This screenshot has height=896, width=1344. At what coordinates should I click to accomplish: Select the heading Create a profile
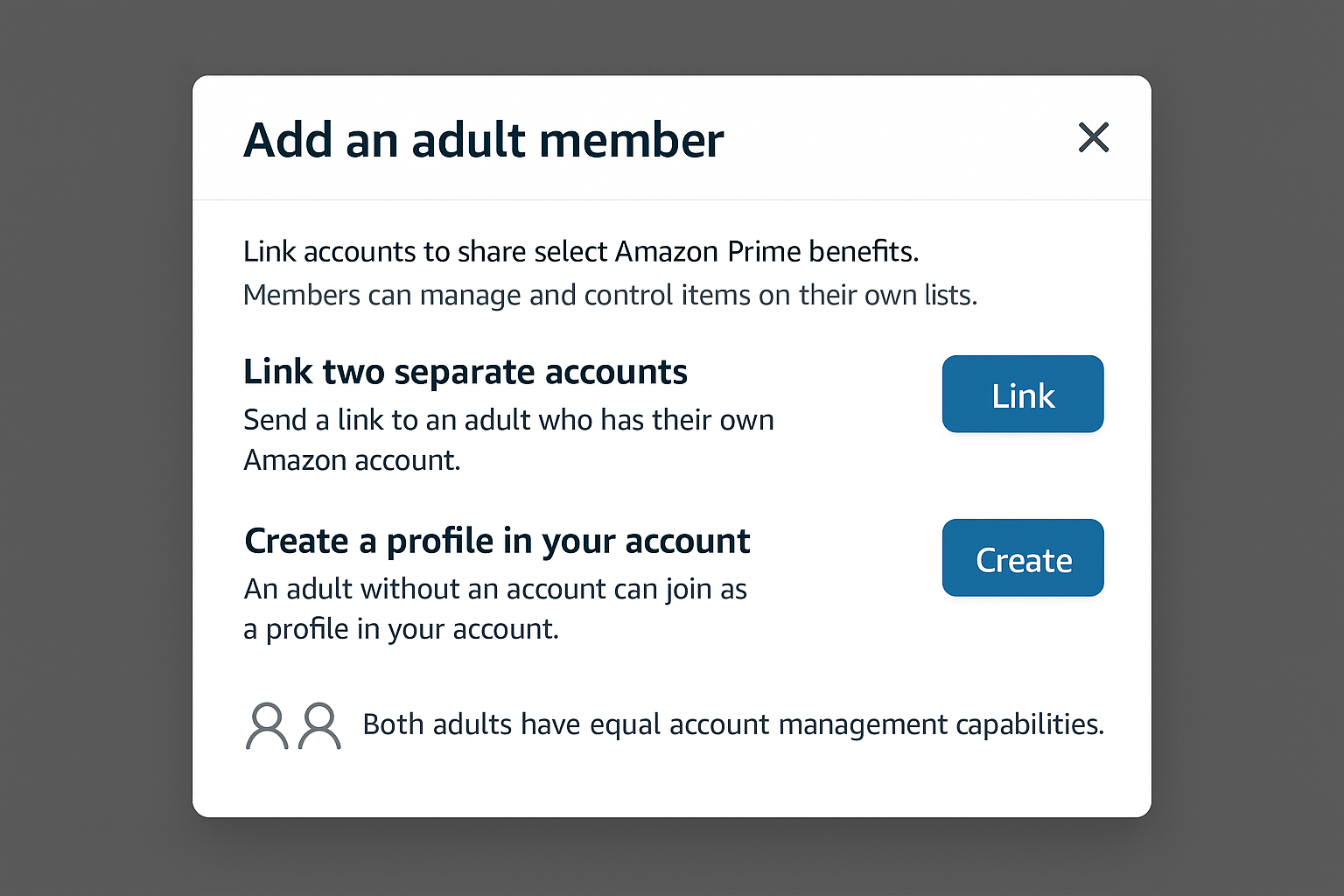(496, 541)
